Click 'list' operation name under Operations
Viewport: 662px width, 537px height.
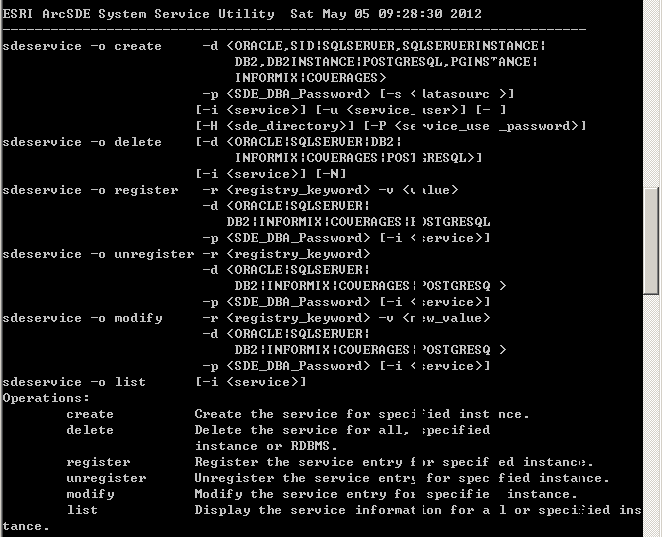tap(82, 510)
